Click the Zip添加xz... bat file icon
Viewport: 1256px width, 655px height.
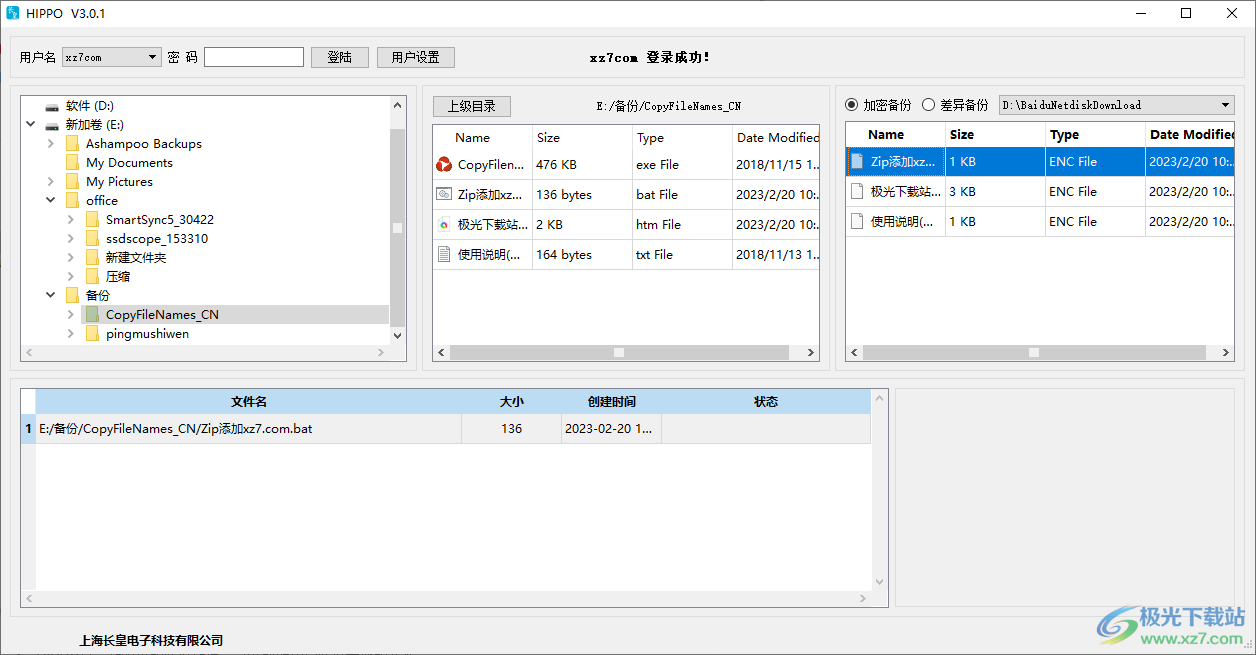point(444,195)
